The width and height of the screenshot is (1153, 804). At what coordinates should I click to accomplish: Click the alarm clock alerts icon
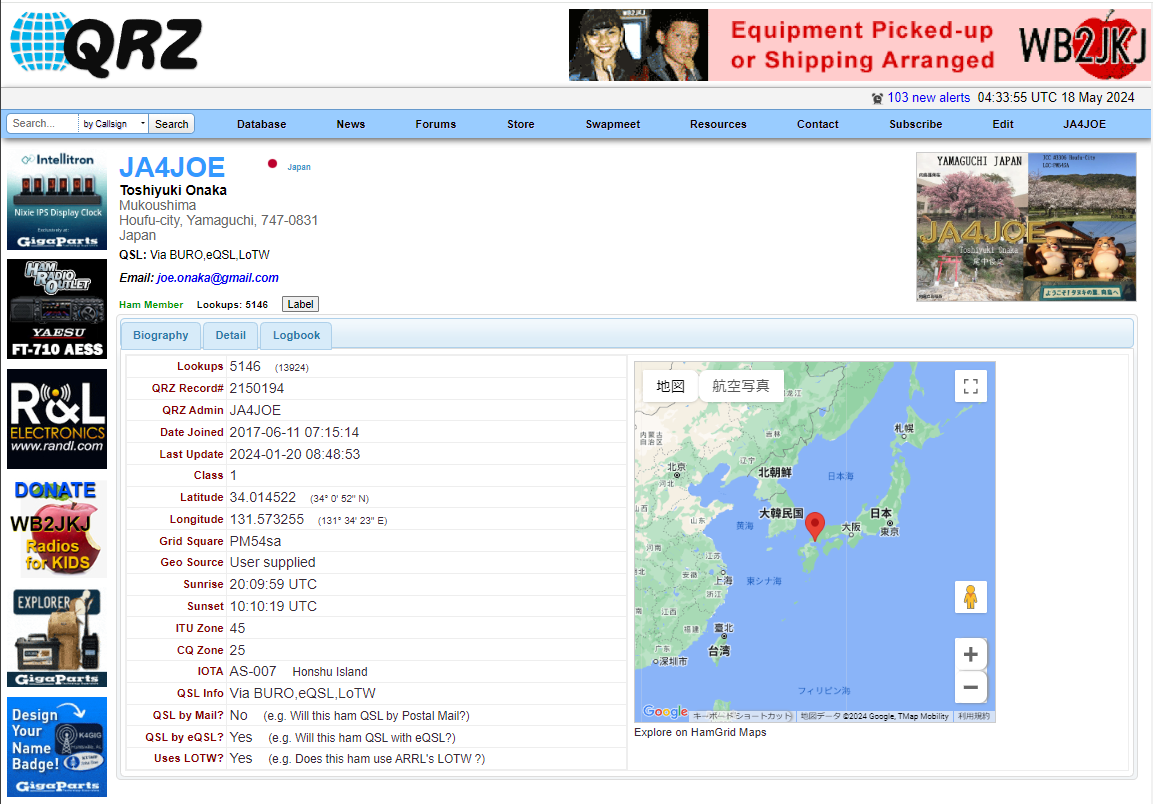877,98
